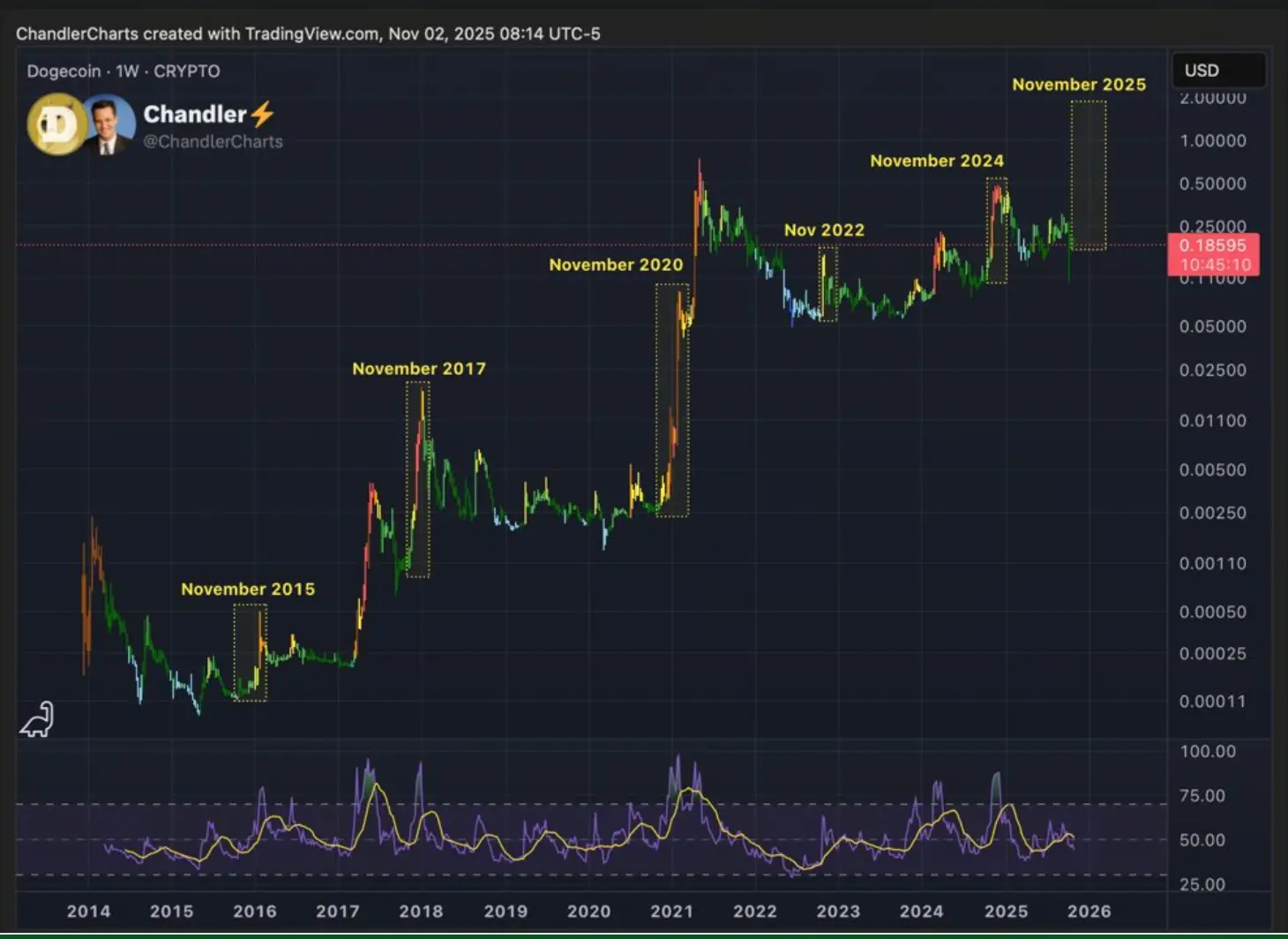The width and height of the screenshot is (1288, 939).
Task: Open the USD currency selector
Action: [1218, 71]
